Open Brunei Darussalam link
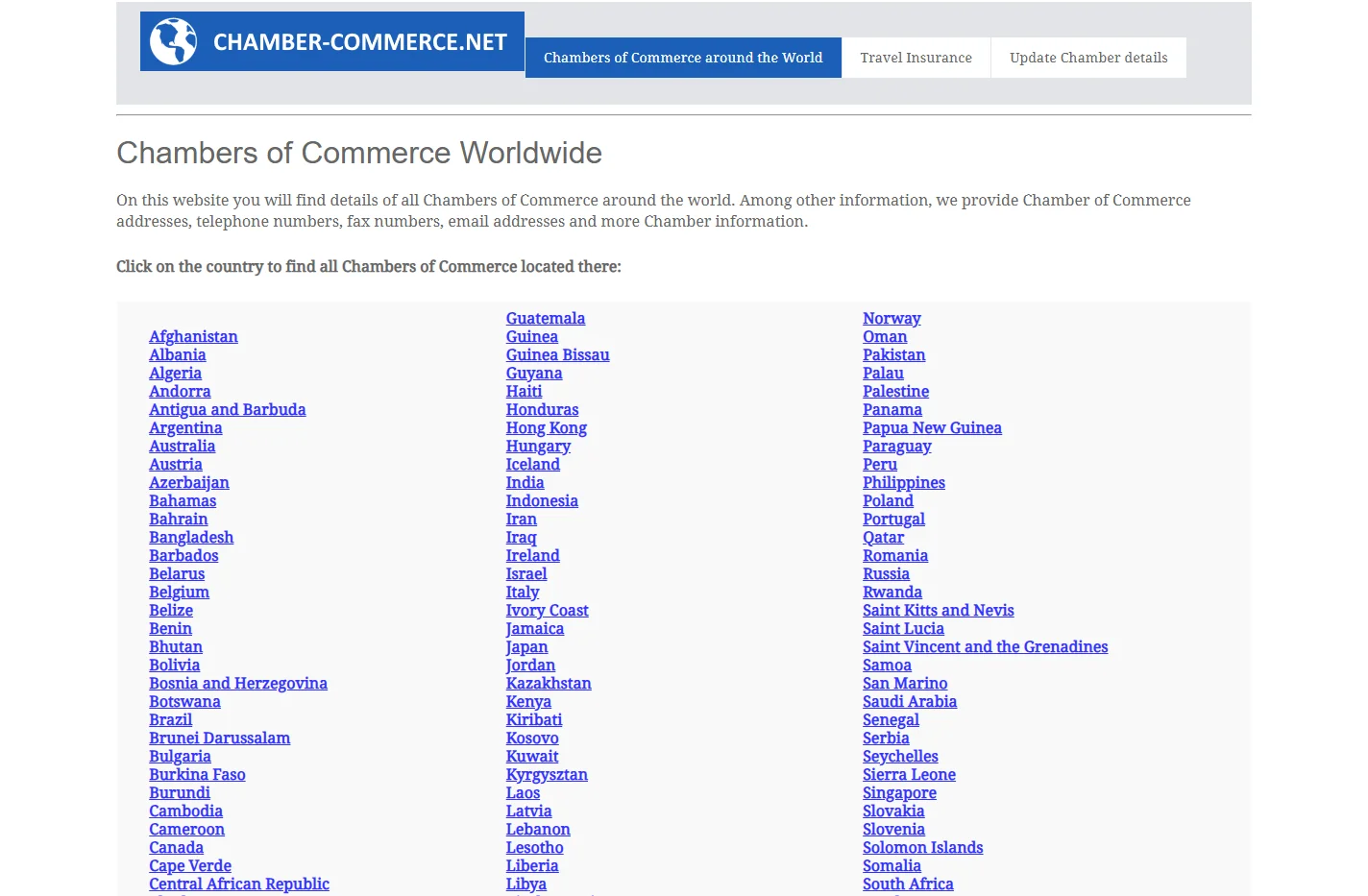This screenshot has height=896, width=1368. (x=219, y=738)
